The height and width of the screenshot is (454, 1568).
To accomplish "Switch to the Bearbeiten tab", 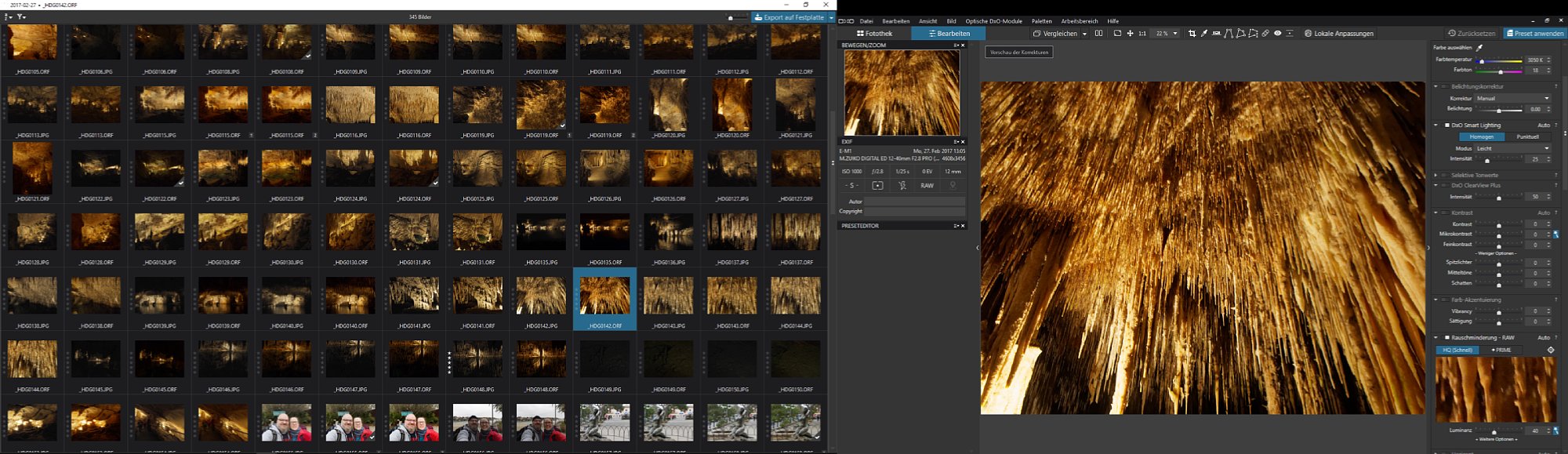I will click(949, 34).
